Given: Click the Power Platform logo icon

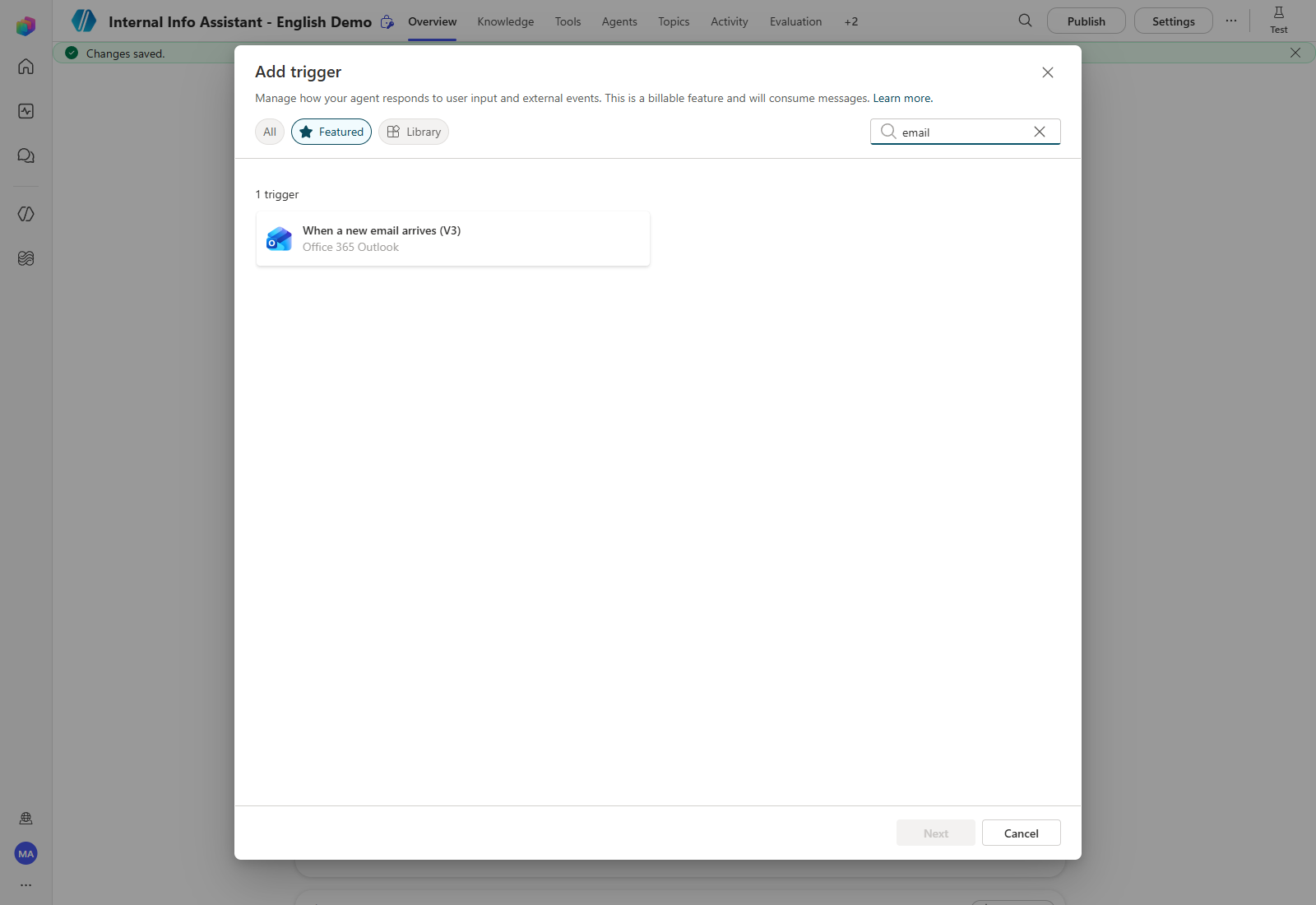Looking at the screenshot, I should [25, 26].
